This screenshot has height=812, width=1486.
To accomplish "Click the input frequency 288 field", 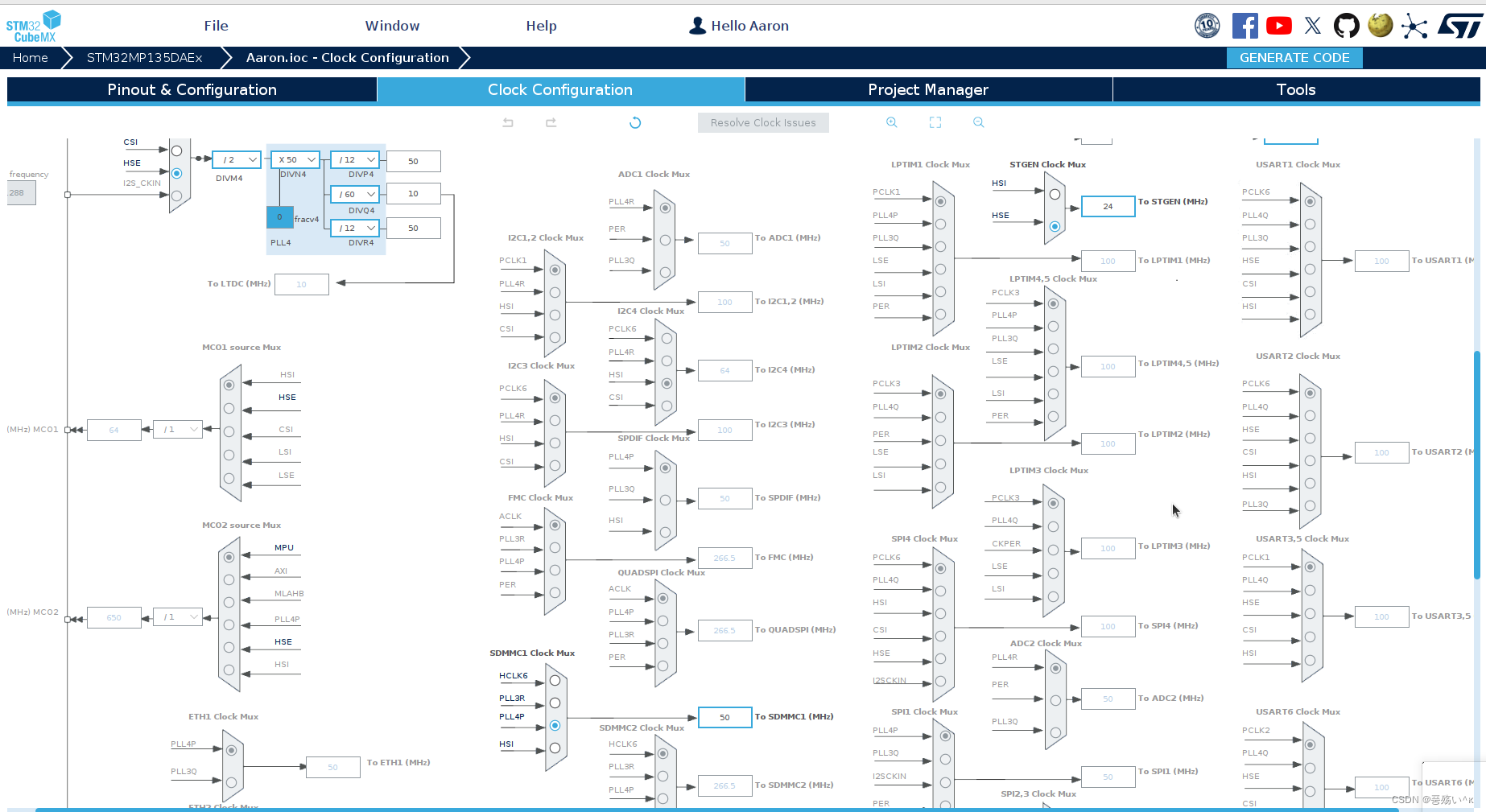I will (21, 193).
